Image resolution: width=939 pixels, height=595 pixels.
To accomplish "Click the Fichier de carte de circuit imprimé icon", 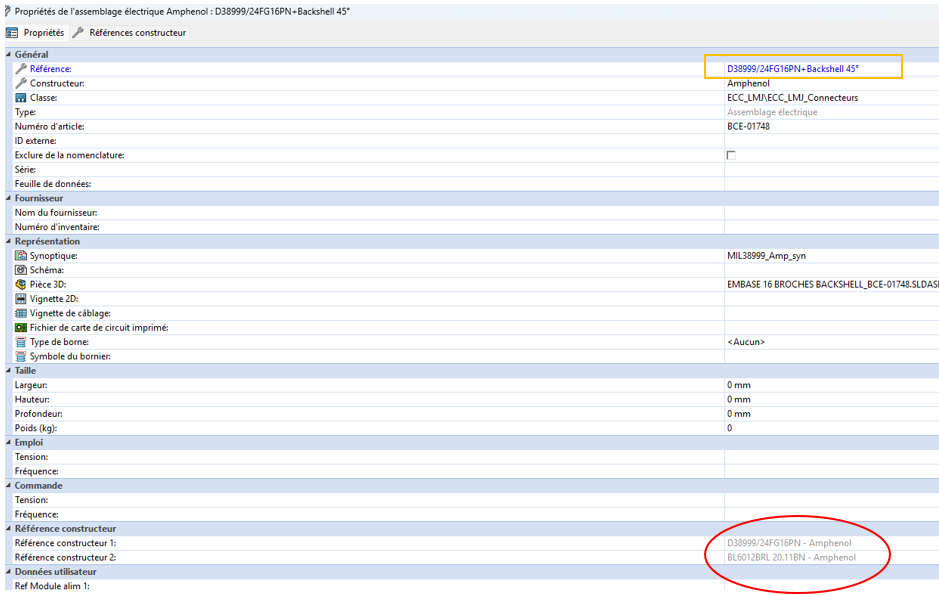I will (x=20, y=328).
